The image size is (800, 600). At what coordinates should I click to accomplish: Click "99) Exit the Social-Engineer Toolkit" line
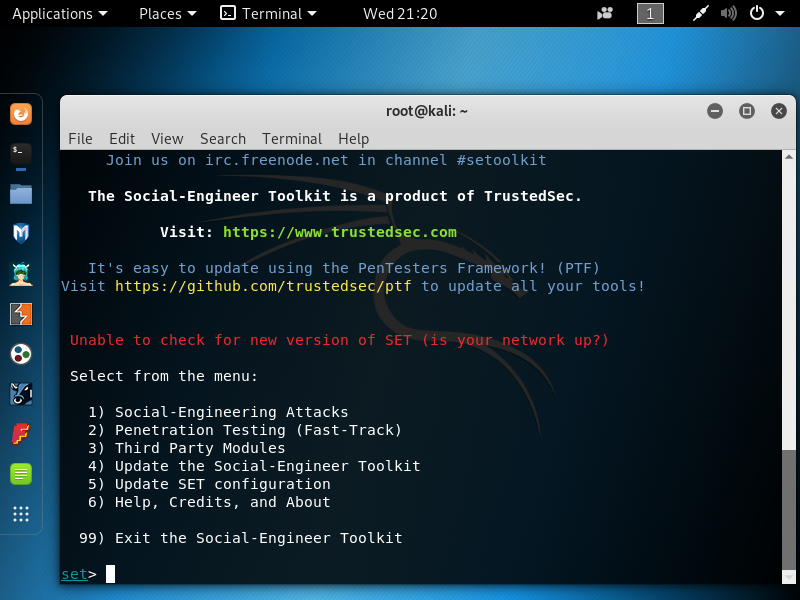pyautogui.click(x=241, y=538)
